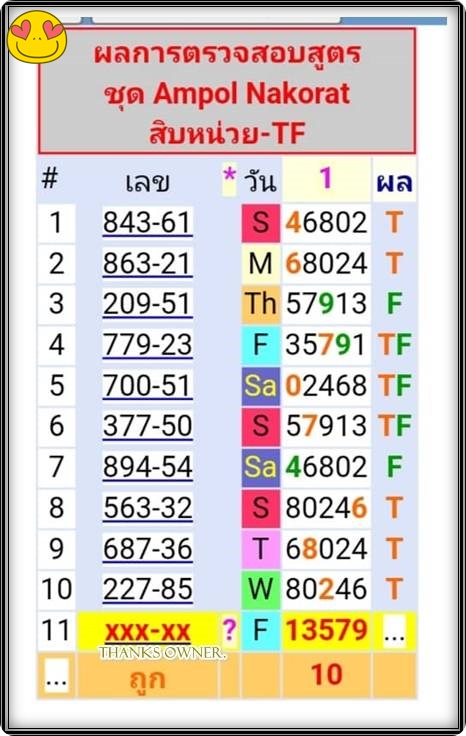The width and height of the screenshot is (466, 736).
Task: Open the 377-50 number link
Action: pos(147,426)
